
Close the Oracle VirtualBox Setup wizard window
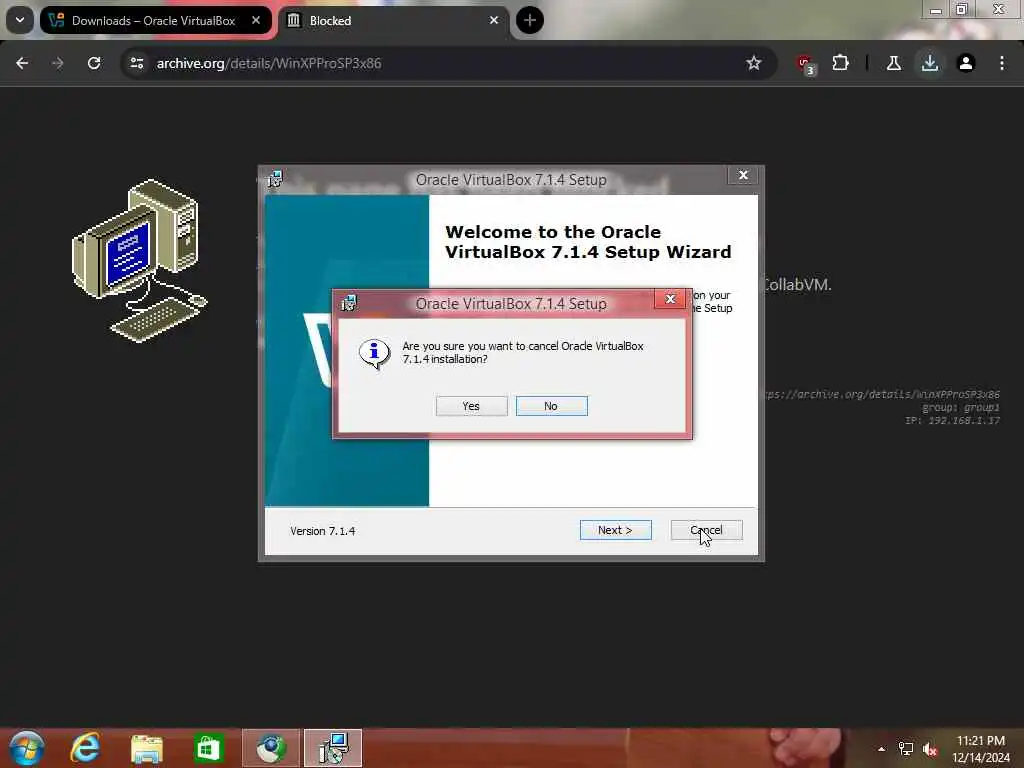click(743, 175)
